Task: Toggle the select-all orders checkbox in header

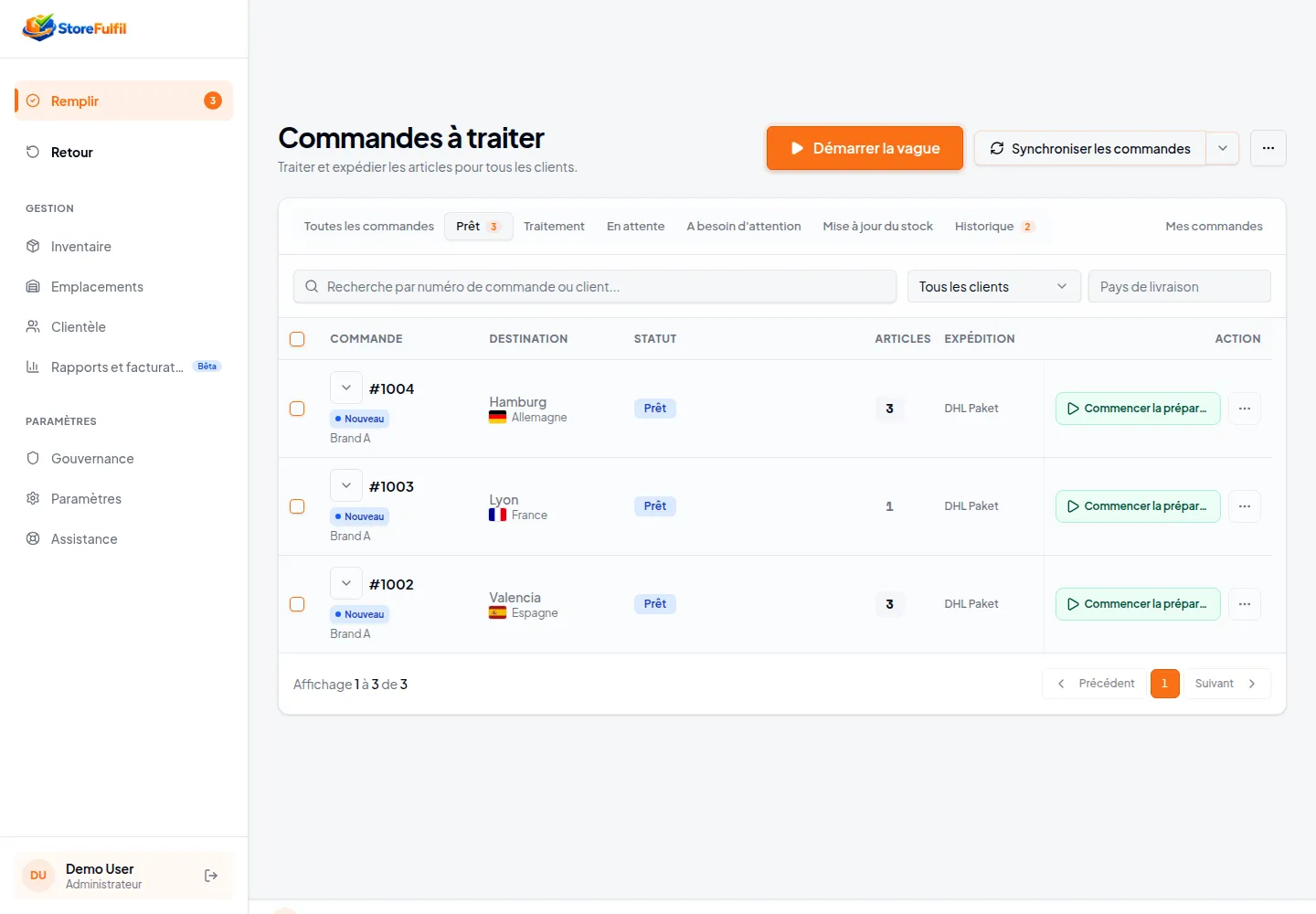Action: pyautogui.click(x=297, y=339)
